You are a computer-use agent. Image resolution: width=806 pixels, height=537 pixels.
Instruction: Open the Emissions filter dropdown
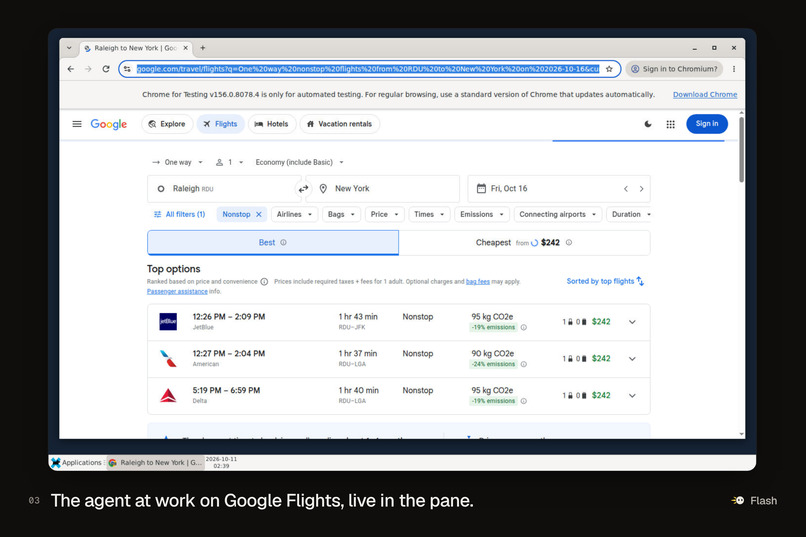click(482, 214)
